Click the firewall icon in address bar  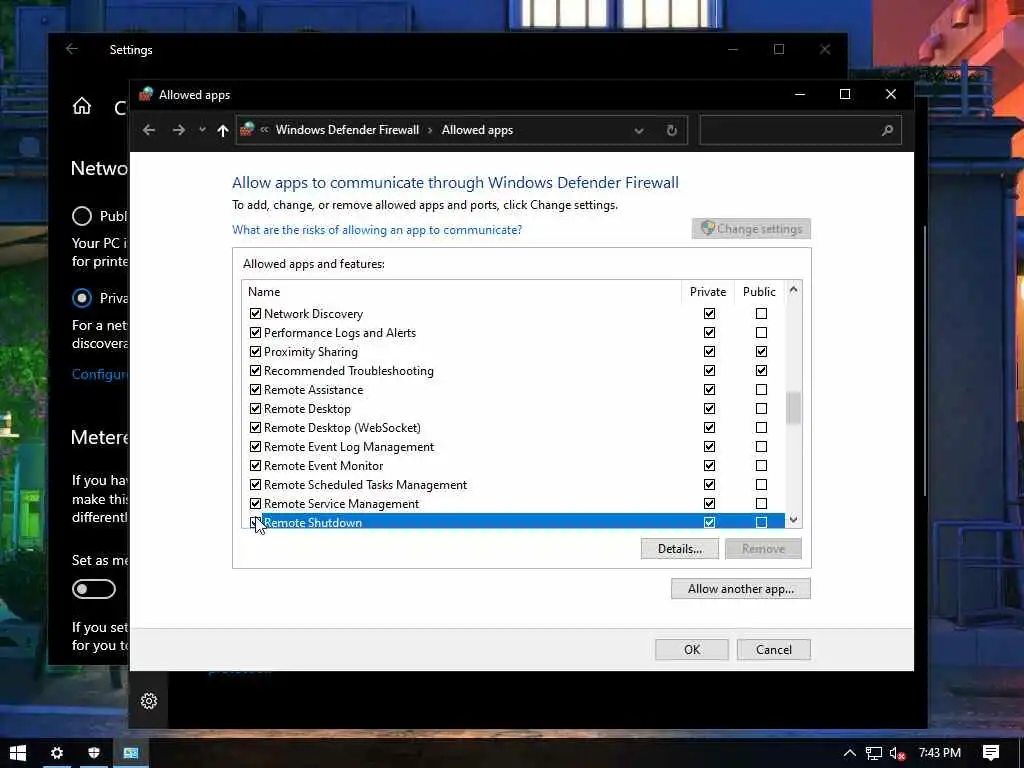247,129
